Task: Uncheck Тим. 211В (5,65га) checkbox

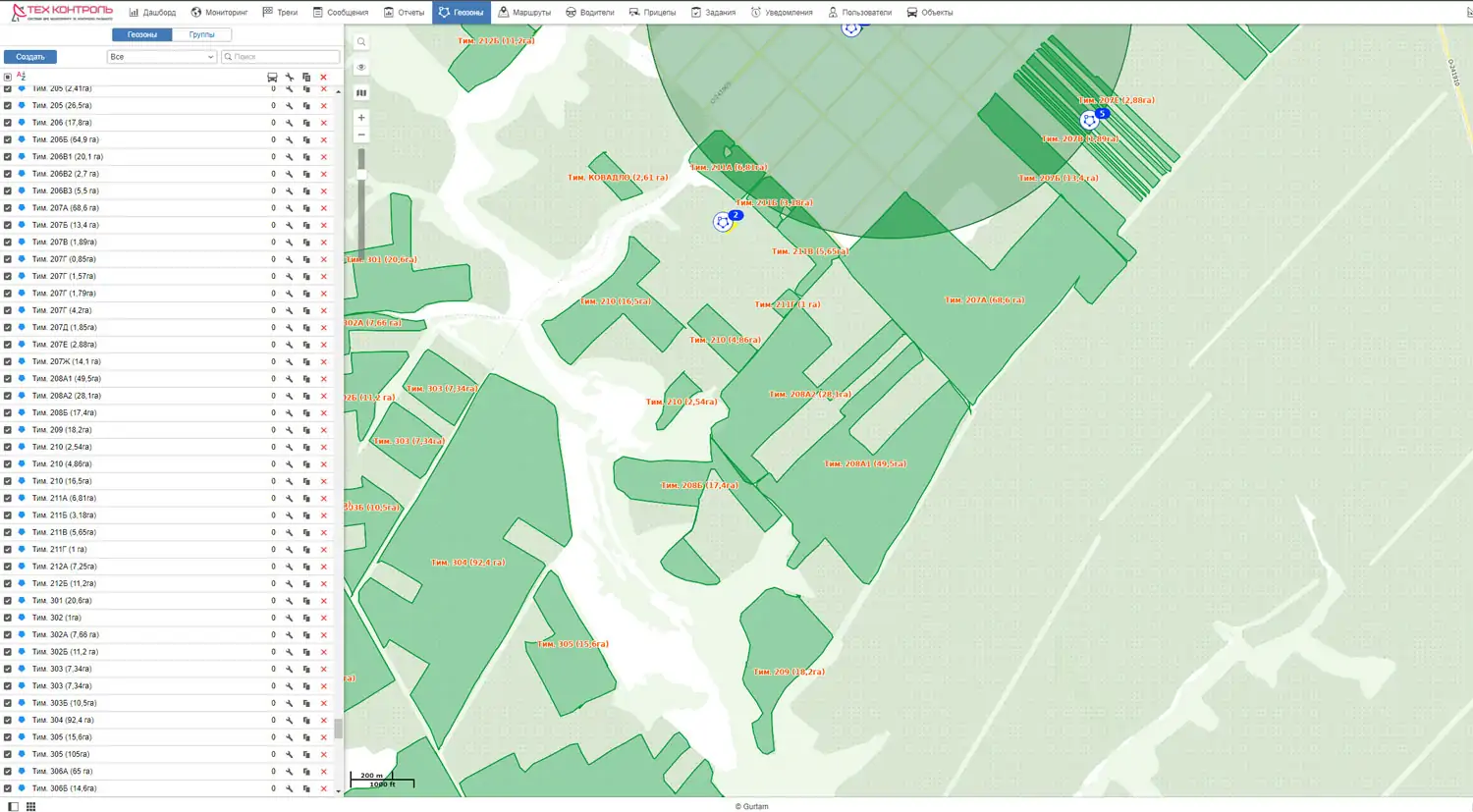Action: tap(8, 532)
